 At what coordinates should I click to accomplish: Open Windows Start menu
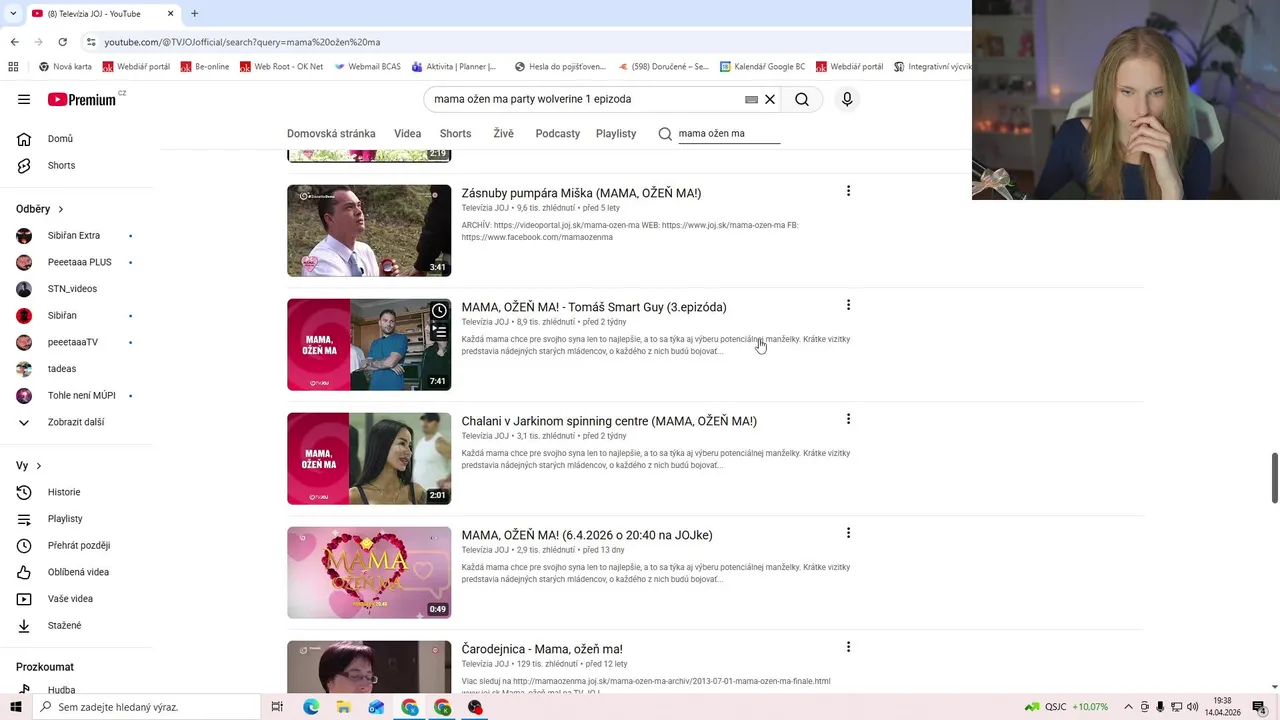tap(15, 707)
